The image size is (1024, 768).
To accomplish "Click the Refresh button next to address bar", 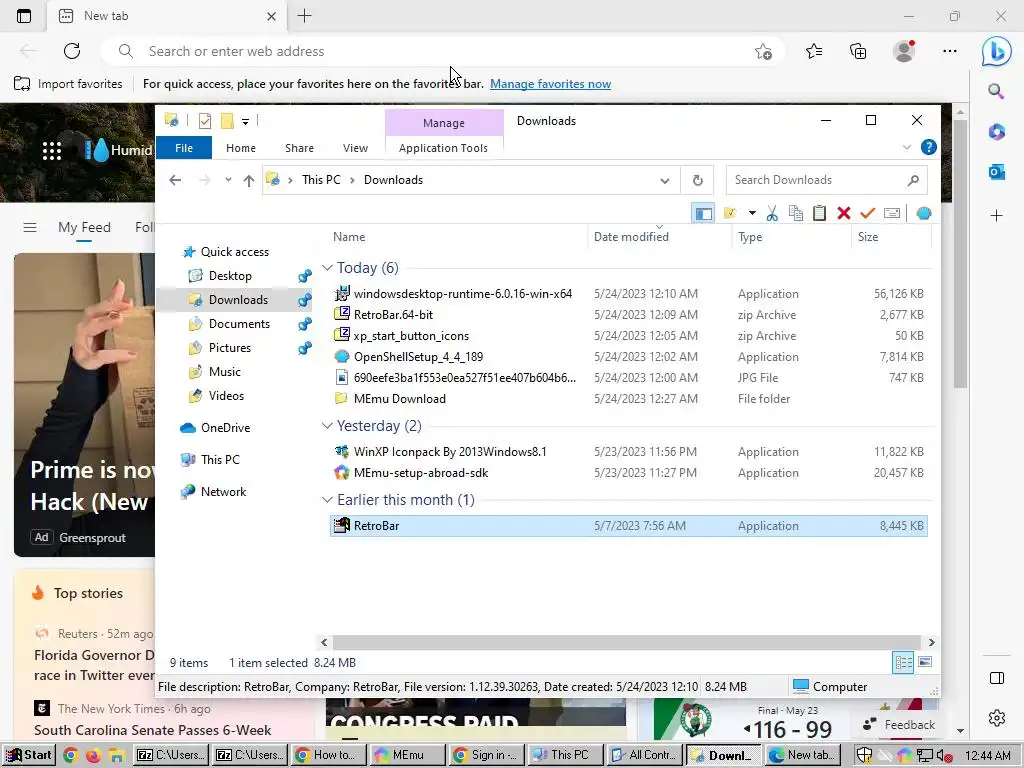I will [x=697, y=180].
